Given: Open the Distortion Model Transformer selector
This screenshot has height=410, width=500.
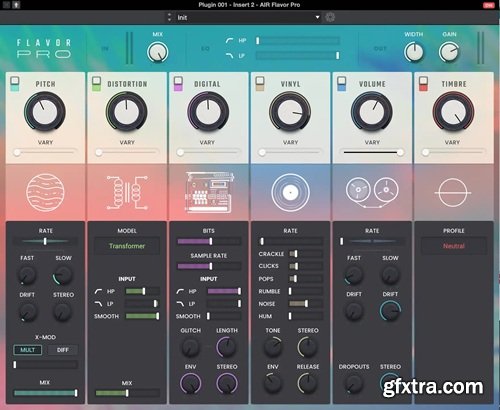Looking at the screenshot, I should coord(127,246).
